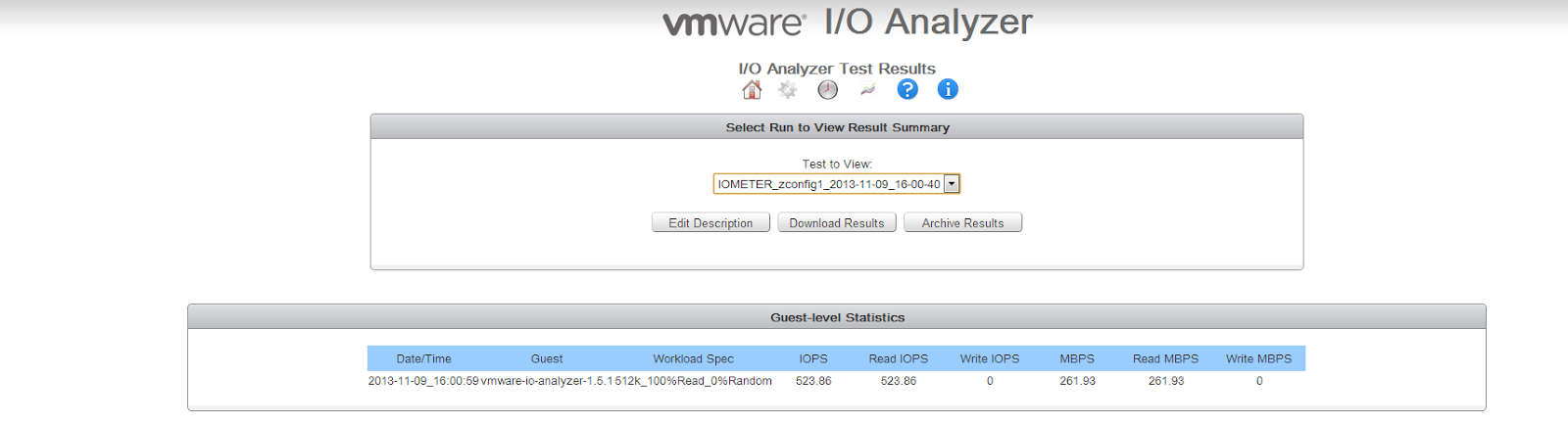Click the Read MBPS value 261.93
The width and height of the screenshot is (1568, 424).
[x=1166, y=381]
